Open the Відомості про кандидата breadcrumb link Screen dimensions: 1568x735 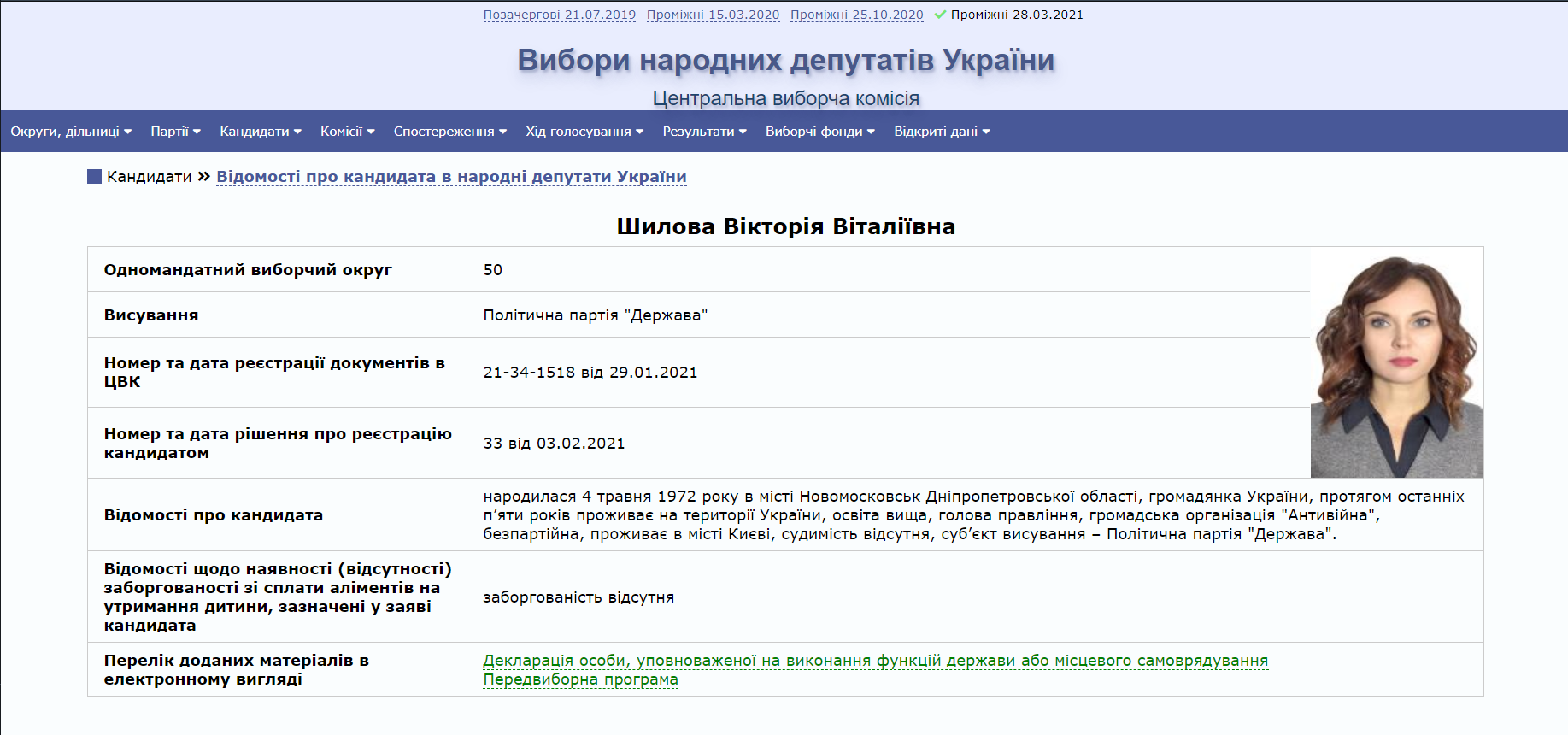click(x=451, y=177)
